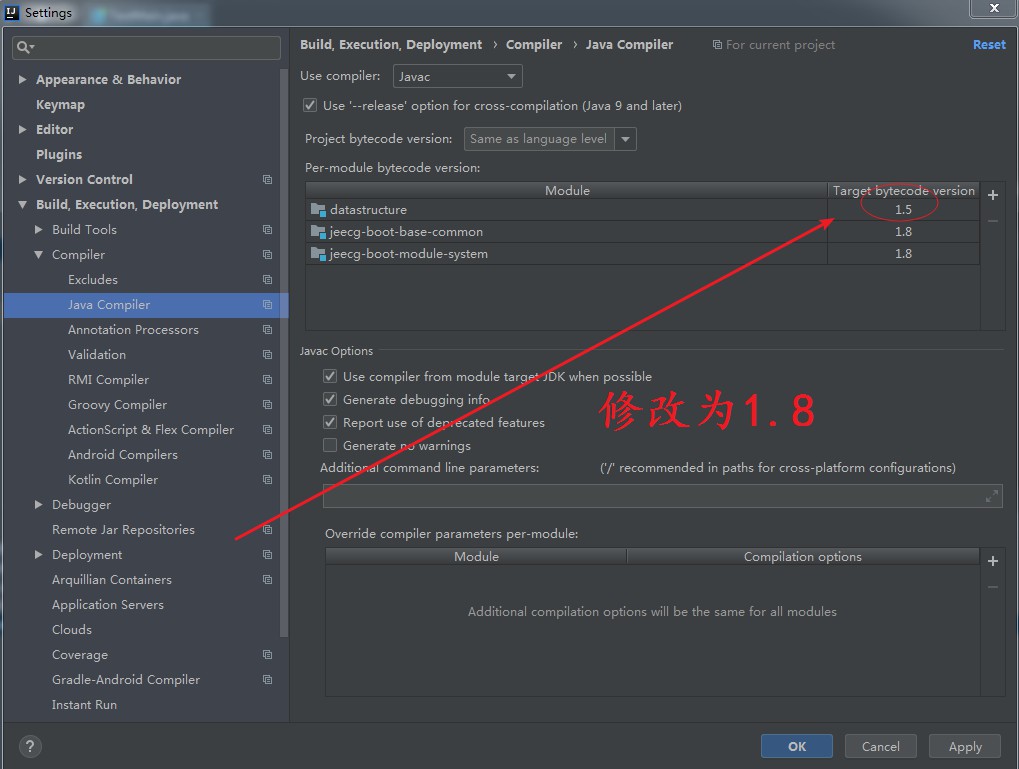Click the module icon beside datastructure
Viewport: 1019px width, 769px height.
(x=320, y=210)
